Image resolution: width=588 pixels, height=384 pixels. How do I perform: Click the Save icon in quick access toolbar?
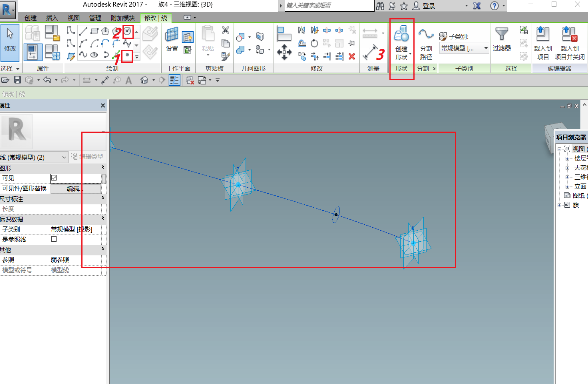pyautogui.click(x=17, y=80)
